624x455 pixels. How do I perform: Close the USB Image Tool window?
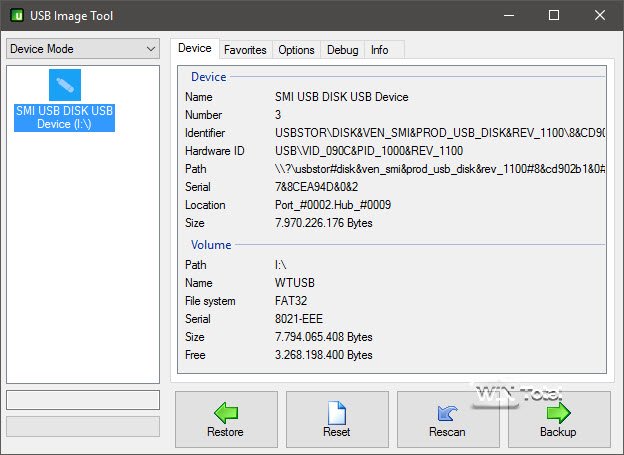pyautogui.click(x=600, y=16)
